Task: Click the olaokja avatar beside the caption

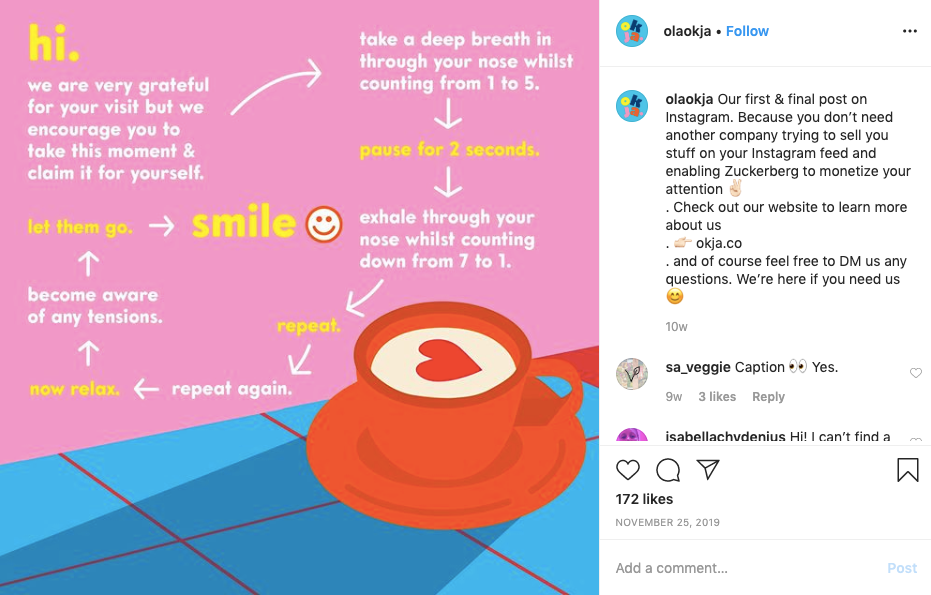Action: click(x=632, y=106)
